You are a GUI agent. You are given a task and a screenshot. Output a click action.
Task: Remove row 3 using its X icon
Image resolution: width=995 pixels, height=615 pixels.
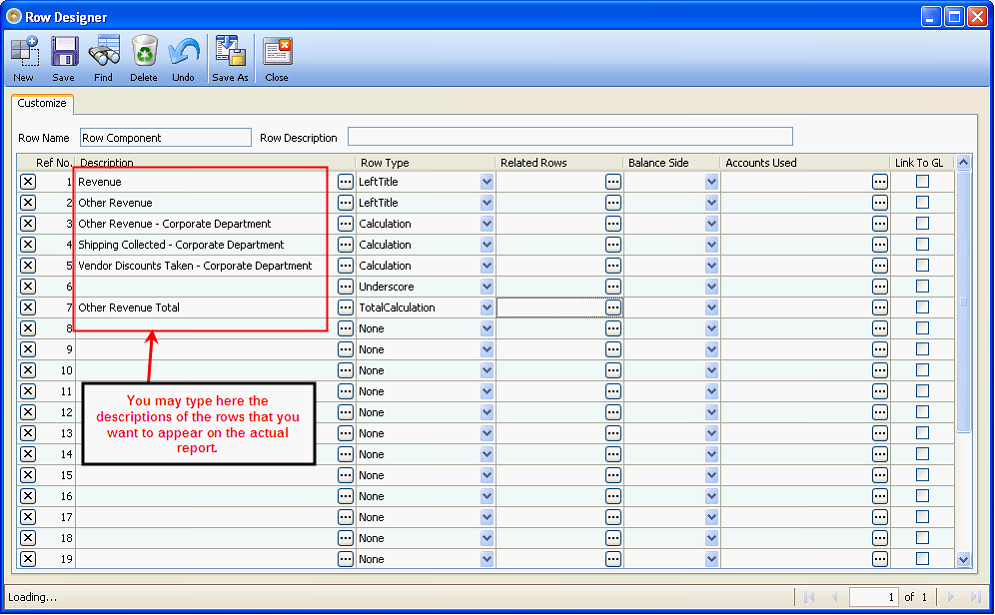pos(28,223)
